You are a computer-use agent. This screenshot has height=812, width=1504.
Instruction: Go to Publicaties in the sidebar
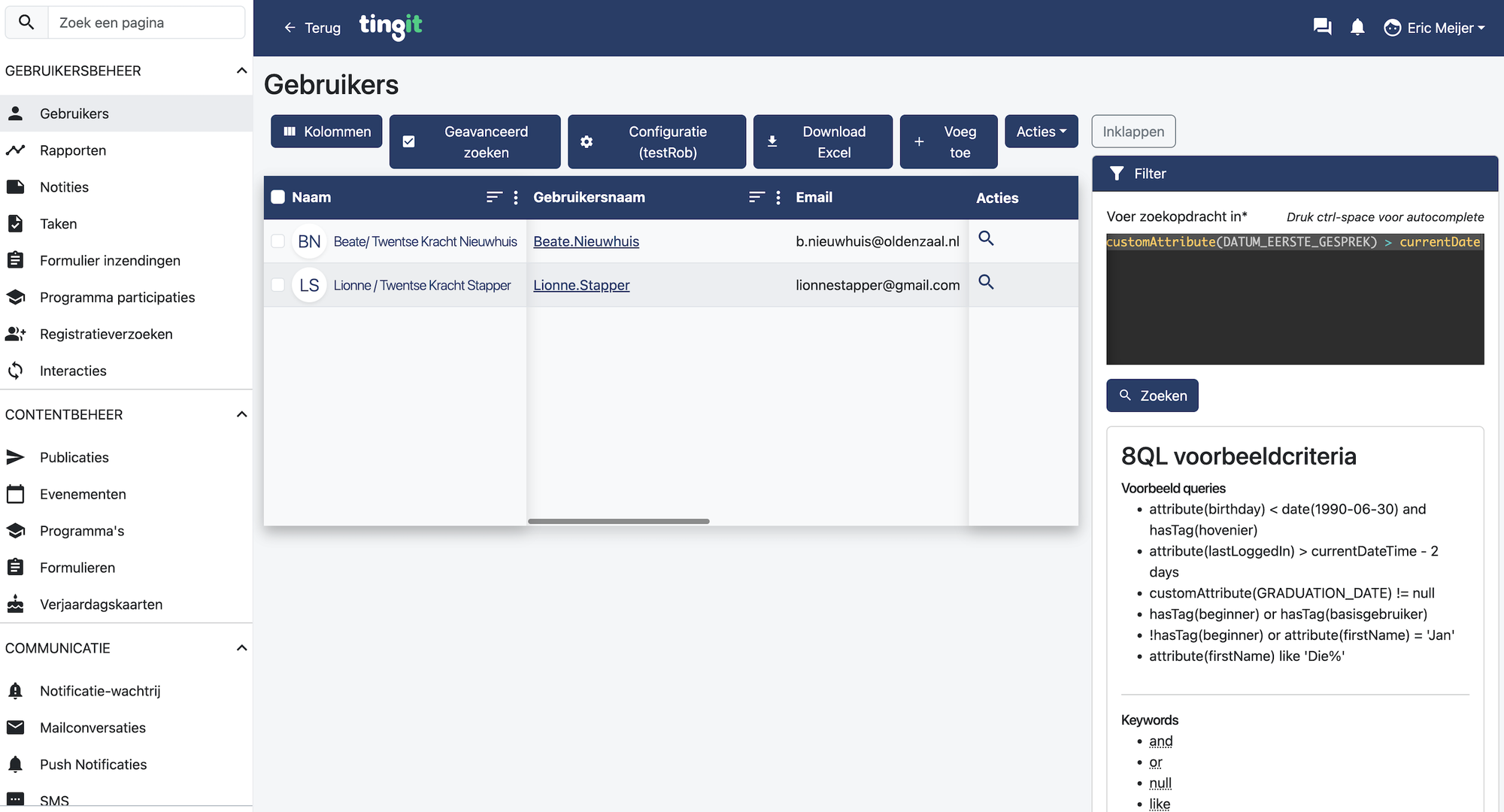click(74, 457)
